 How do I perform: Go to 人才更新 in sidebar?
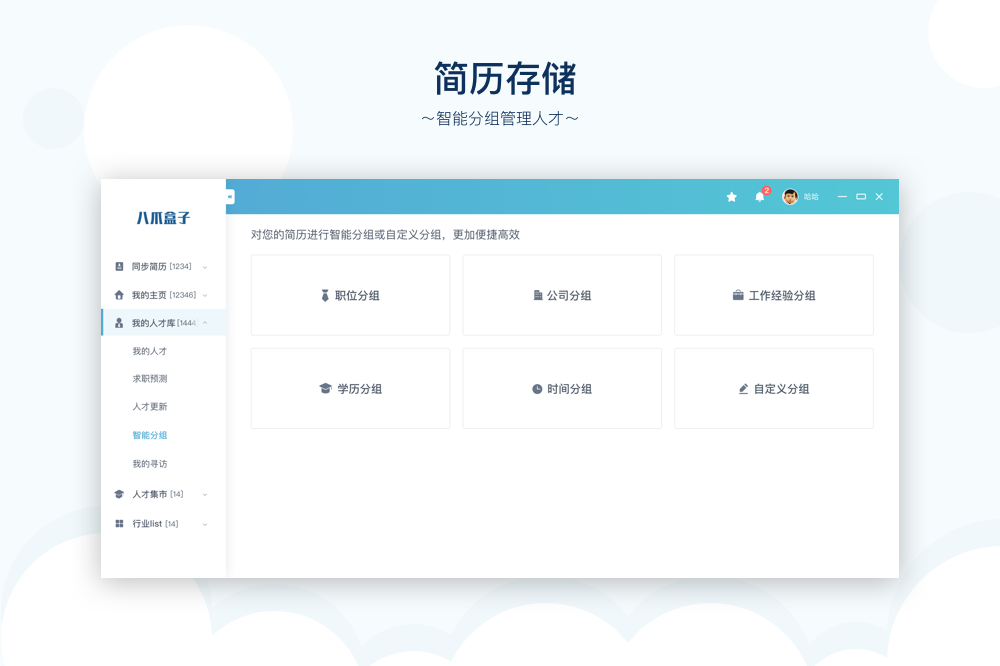point(149,407)
